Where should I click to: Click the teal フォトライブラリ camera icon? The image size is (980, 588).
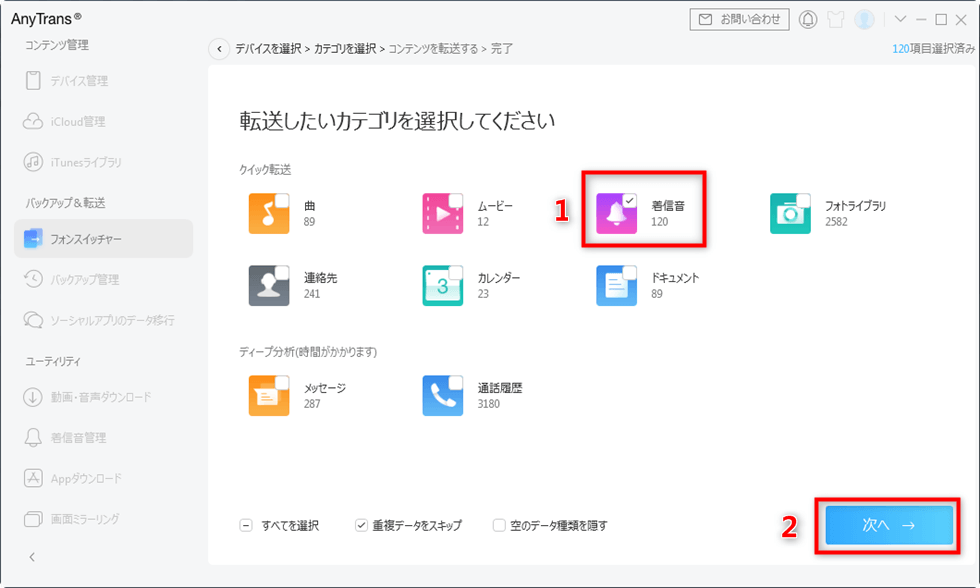[790, 214]
